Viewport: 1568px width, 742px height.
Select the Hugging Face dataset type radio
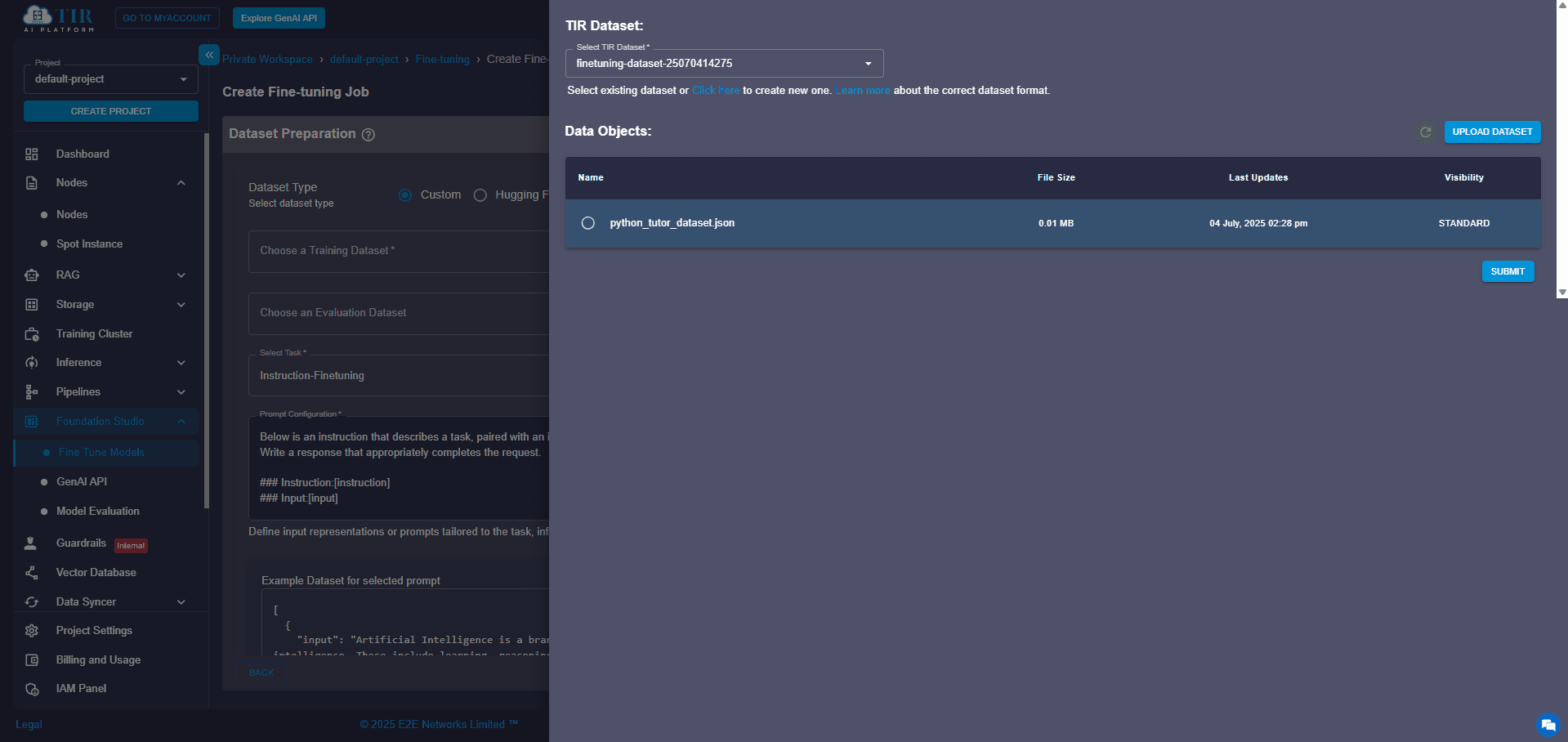pos(480,195)
